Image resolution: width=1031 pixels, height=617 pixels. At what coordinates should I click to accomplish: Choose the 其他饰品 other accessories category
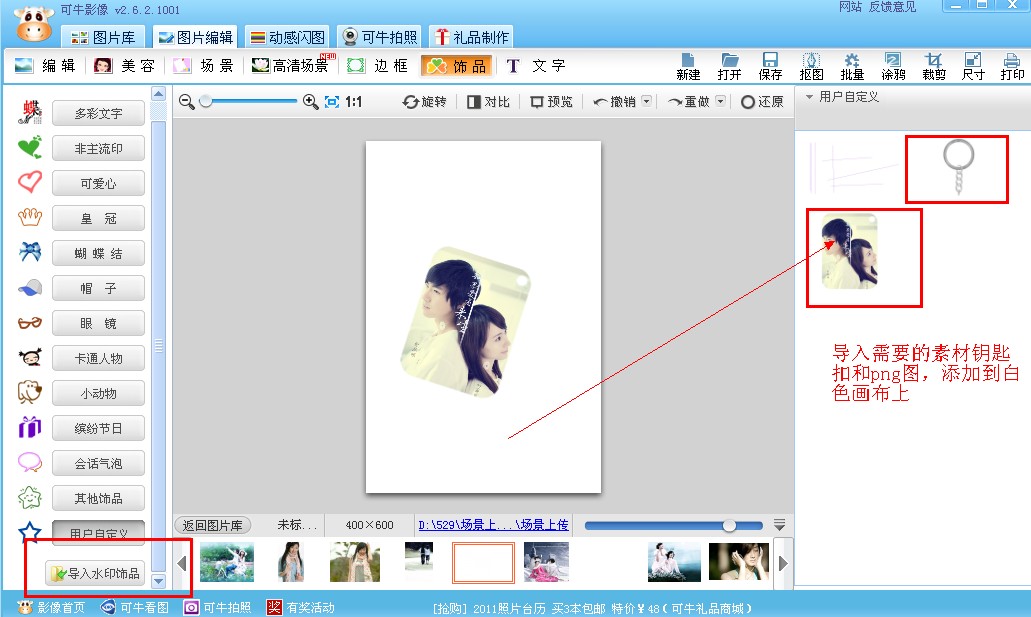pyautogui.click(x=99, y=499)
